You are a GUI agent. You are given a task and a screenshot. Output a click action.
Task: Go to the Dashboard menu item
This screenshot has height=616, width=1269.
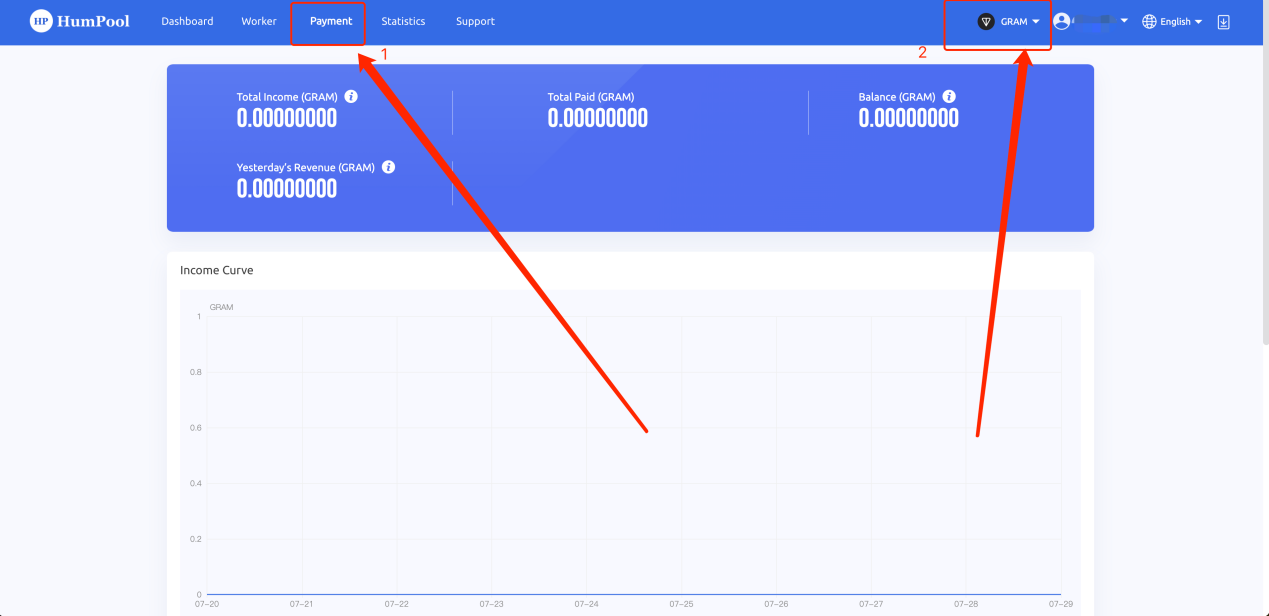pyautogui.click(x=187, y=21)
